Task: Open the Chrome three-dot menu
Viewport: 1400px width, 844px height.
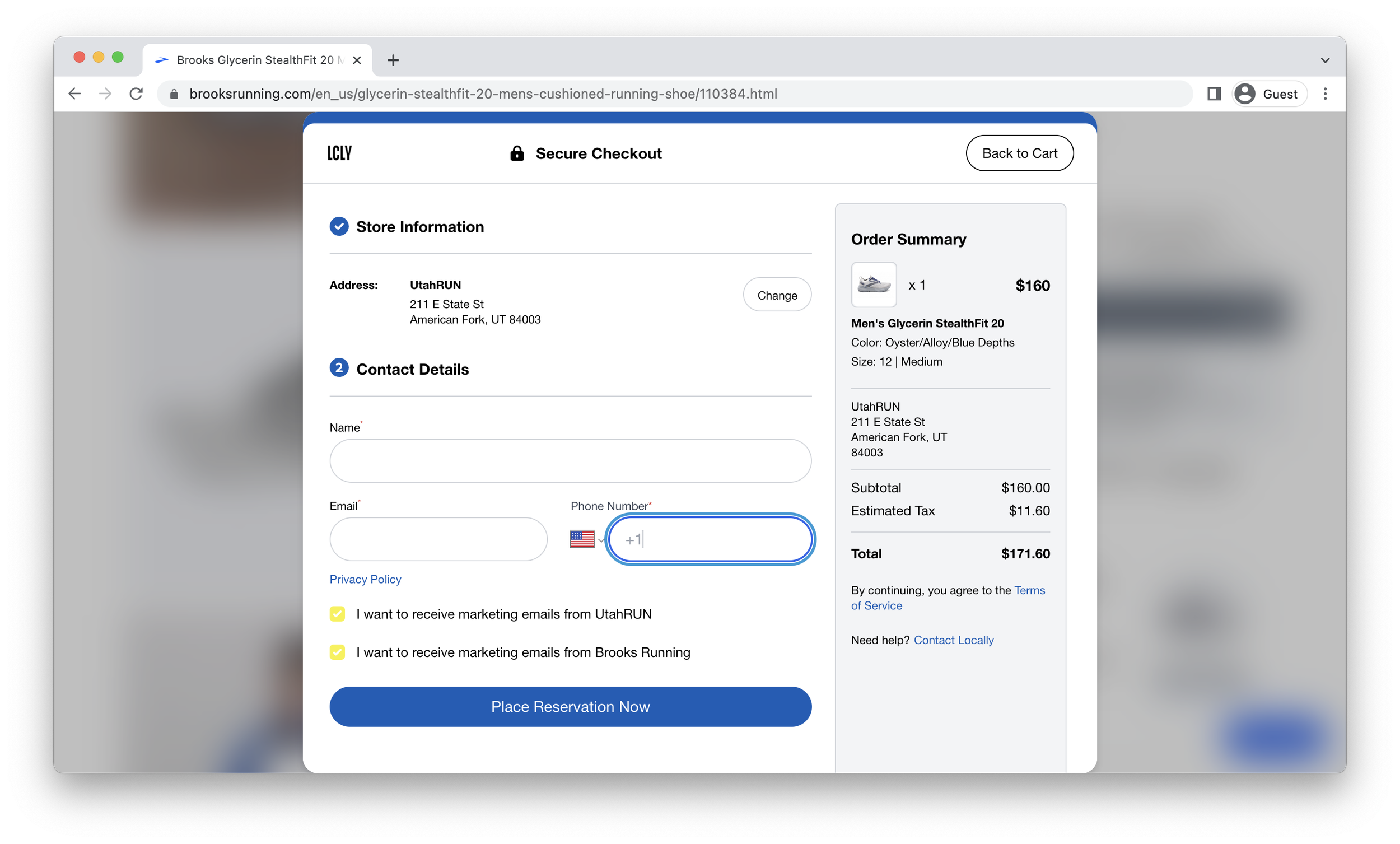Action: pyautogui.click(x=1325, y=94)
